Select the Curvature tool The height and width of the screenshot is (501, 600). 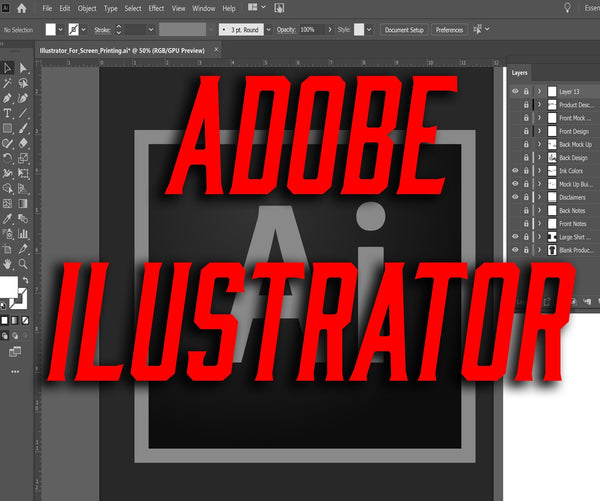click(x=23, y=98)
